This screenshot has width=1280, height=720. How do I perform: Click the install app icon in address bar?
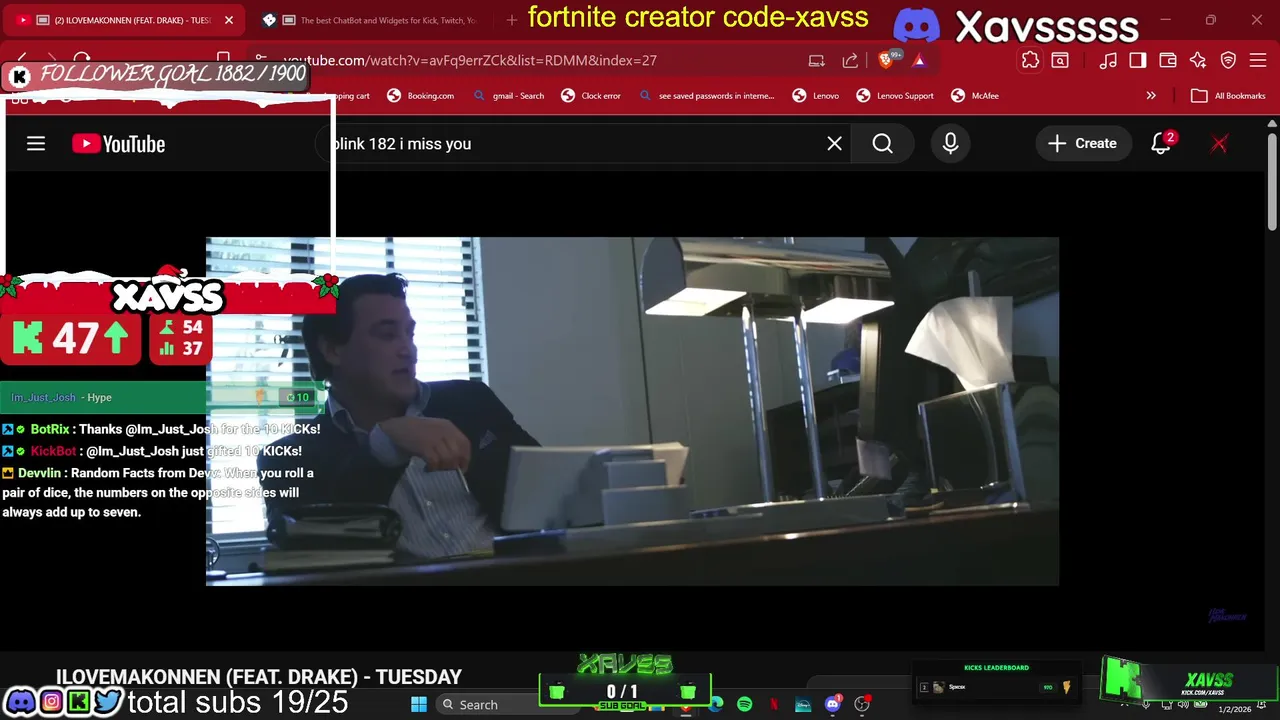816,60
